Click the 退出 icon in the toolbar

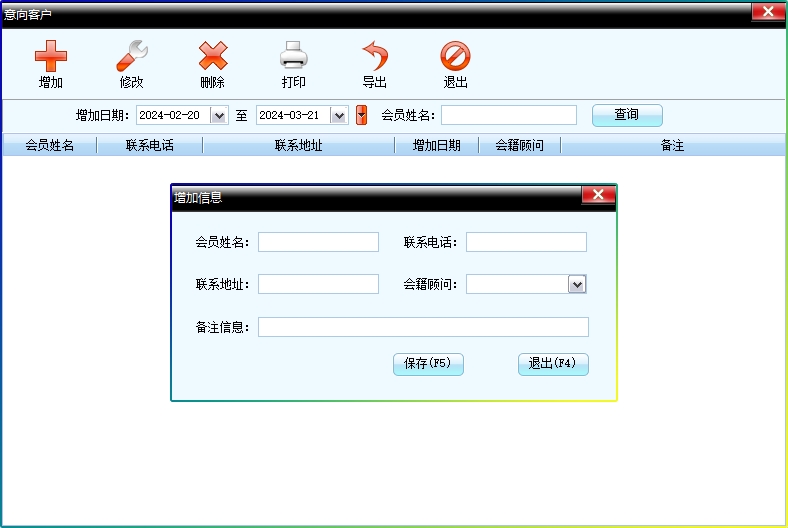[x=455, y=56]
